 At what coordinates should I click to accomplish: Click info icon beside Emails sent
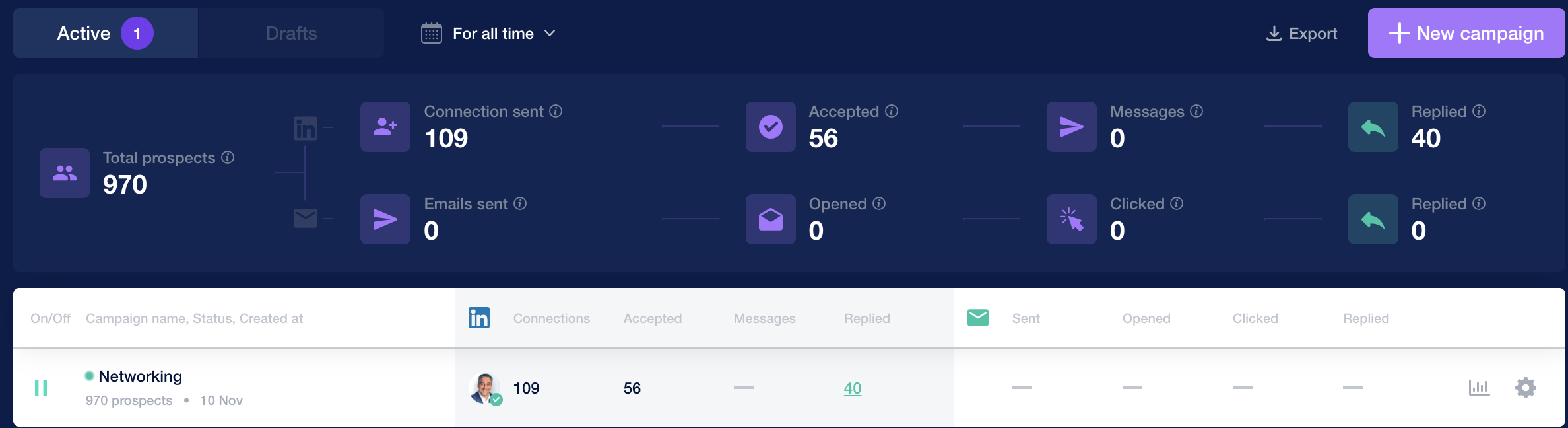[x=520, y=203]
